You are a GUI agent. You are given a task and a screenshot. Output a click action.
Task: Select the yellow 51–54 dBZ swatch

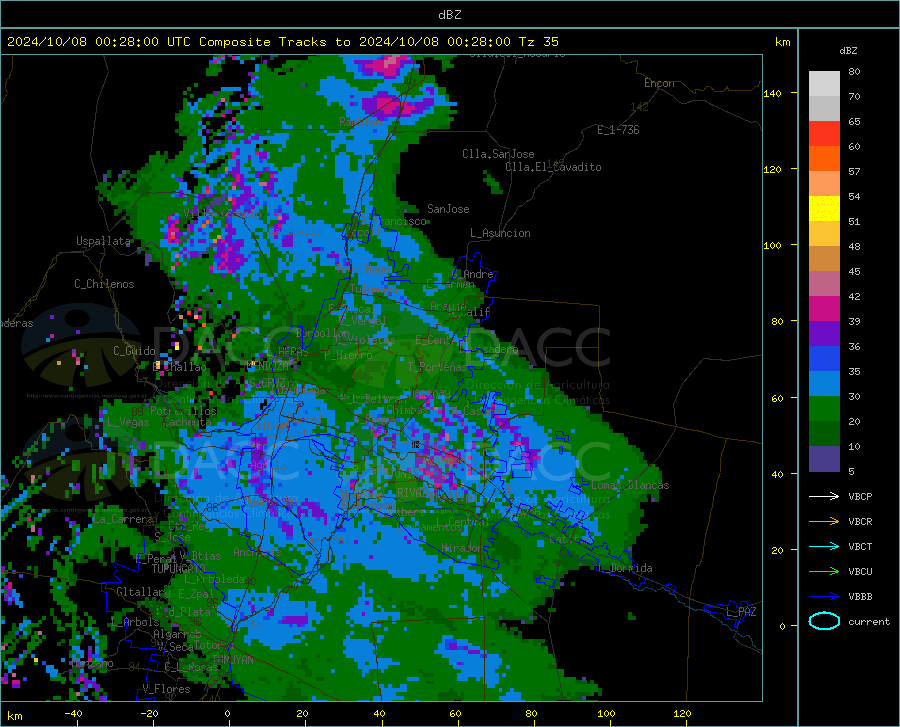[x=824, y=209]
